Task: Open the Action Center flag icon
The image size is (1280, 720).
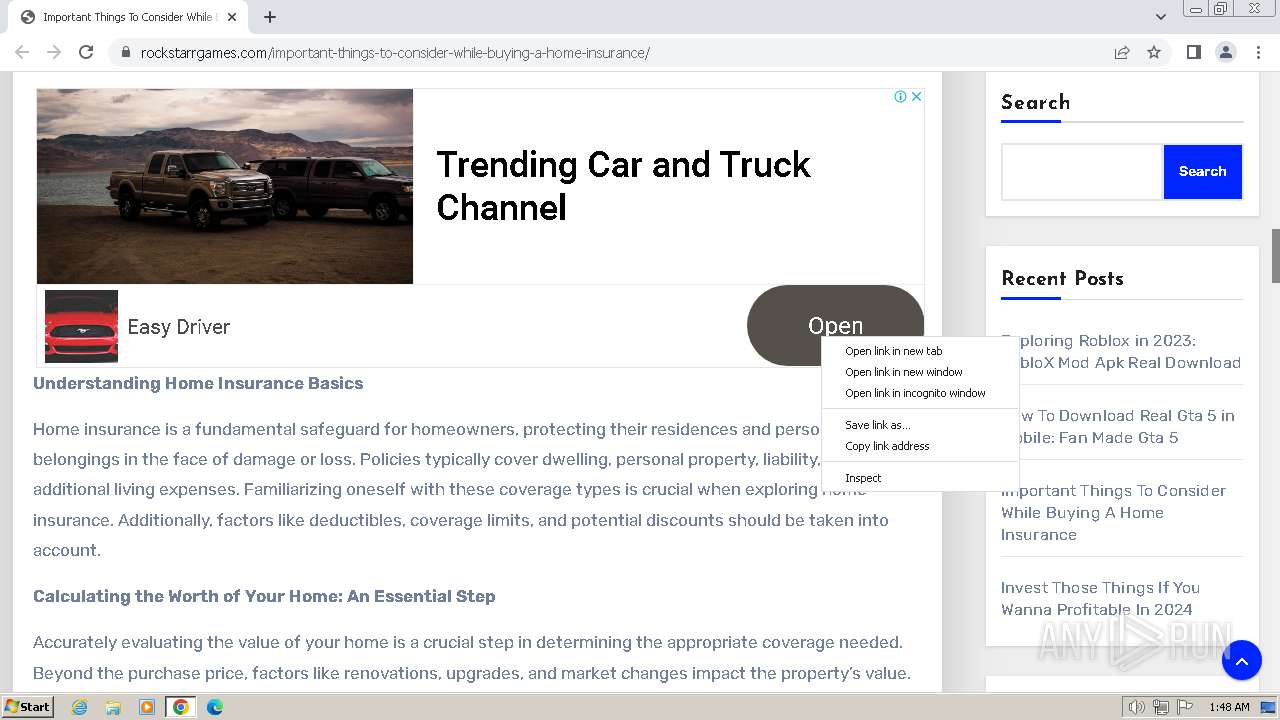Action: pos(1185,707)
